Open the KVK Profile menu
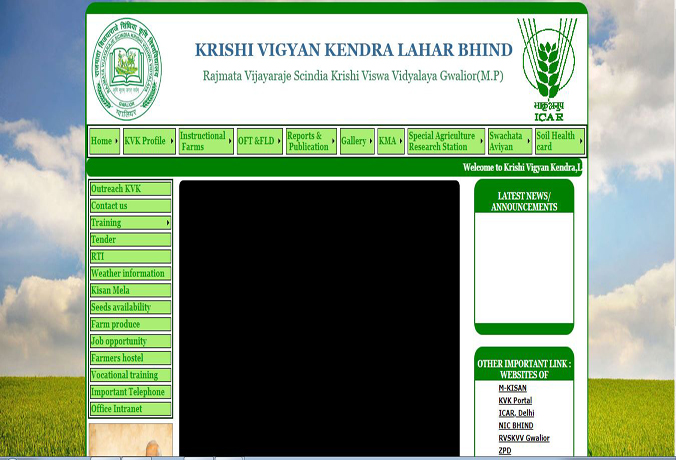Image resolution: width=676 pixels, height=460 pixels. coord(149,141)
